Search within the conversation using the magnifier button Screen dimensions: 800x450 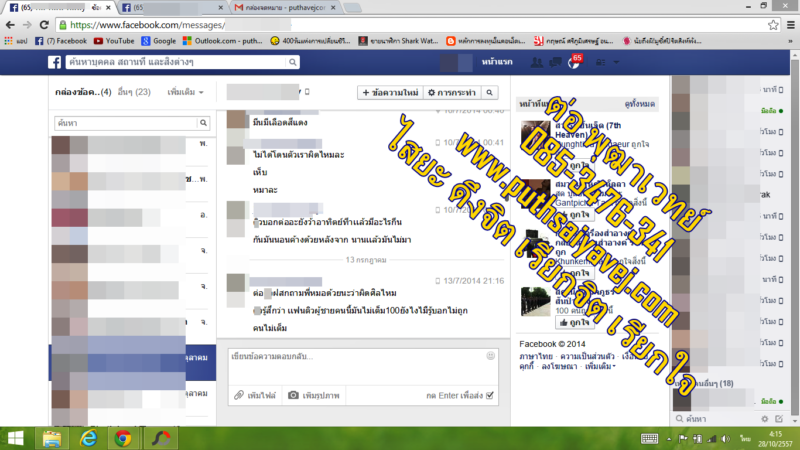point(489,92)
